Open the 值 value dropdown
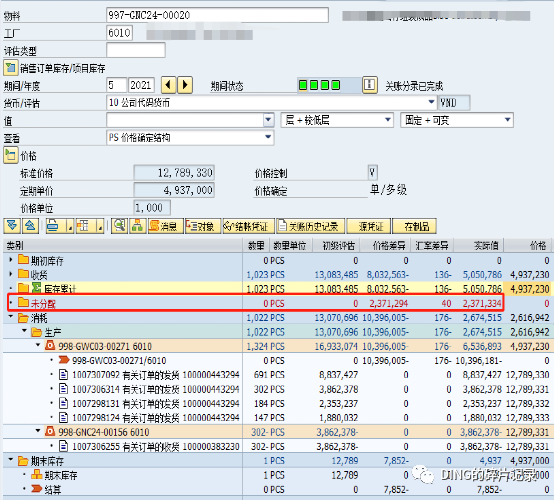The width and height of the screenshot is (554, 500). [x=268, y=120]
